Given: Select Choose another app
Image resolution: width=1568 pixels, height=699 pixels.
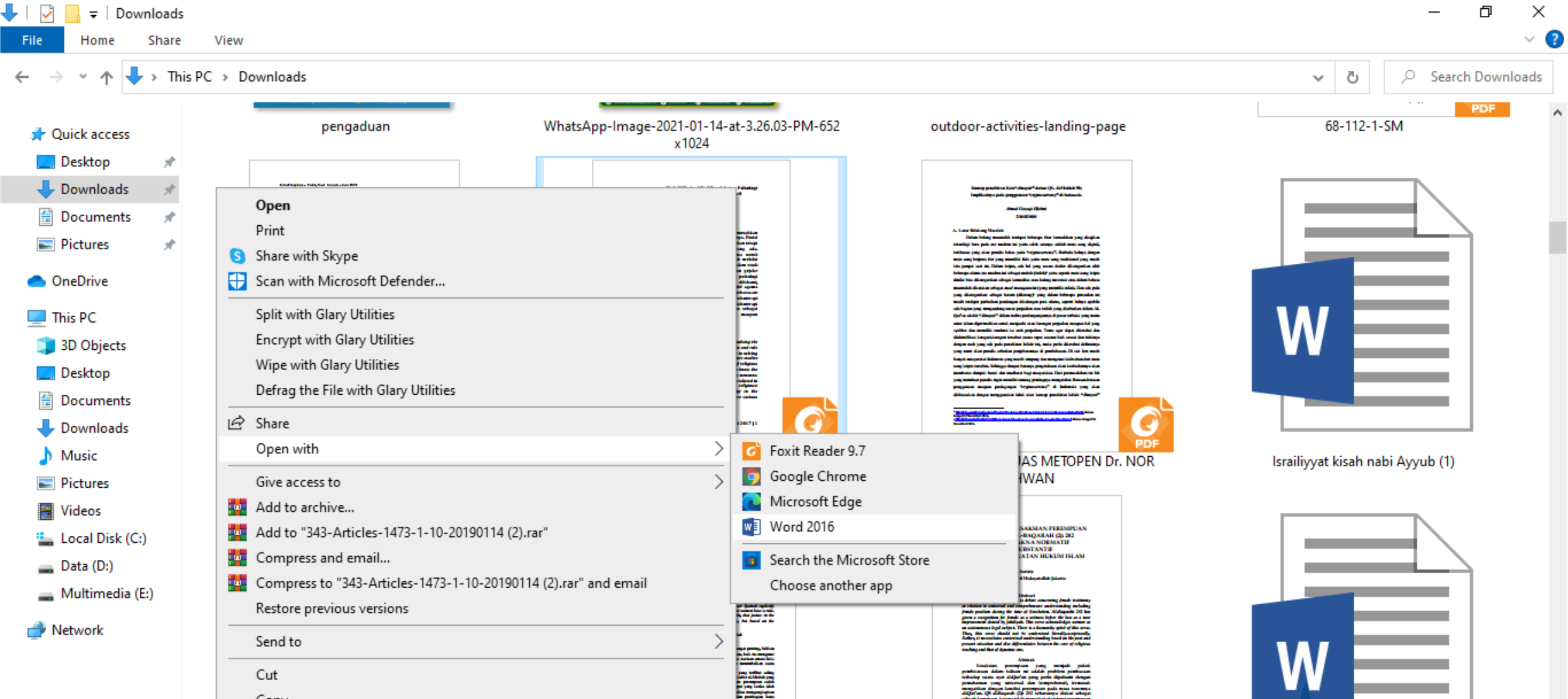Looking at the screenshot, I should pos(831,586).
